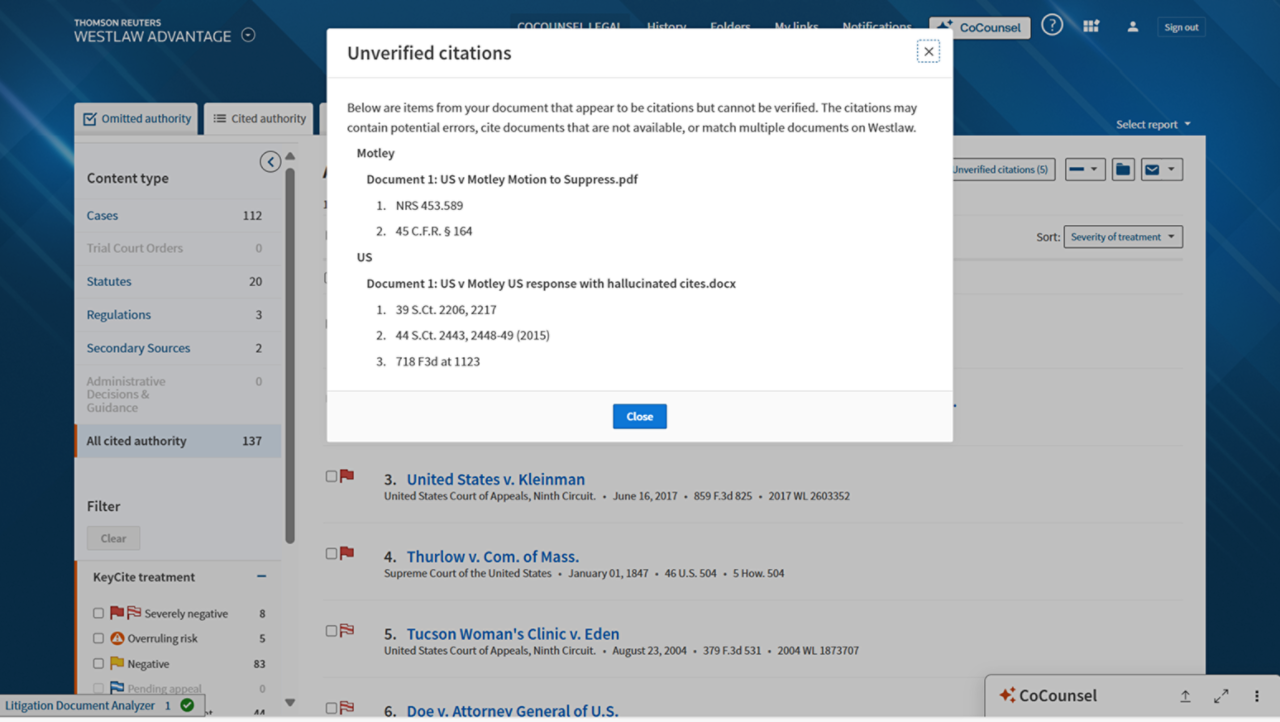The width and height of the screenshot is (1280, 722).
Task: Check the Overruling risk filter checkbox
Action: tap(98, 638)
